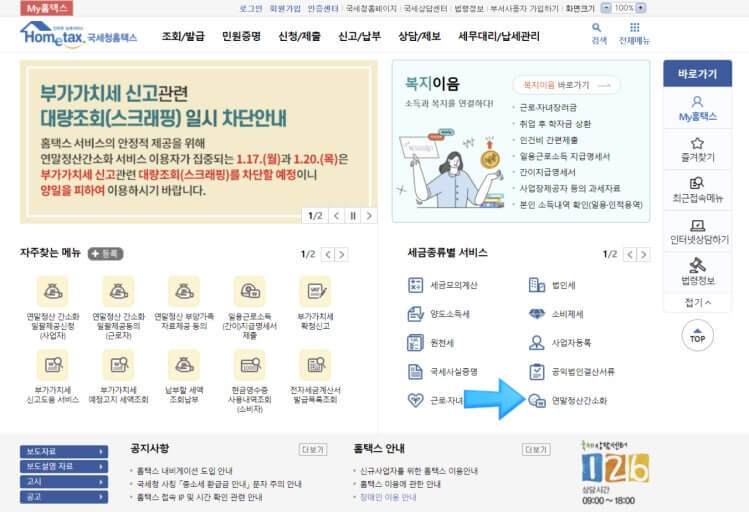Open 사업자등록 service
Image resolution: width=749 pixels, height=512 pixels.
[560, 342]
